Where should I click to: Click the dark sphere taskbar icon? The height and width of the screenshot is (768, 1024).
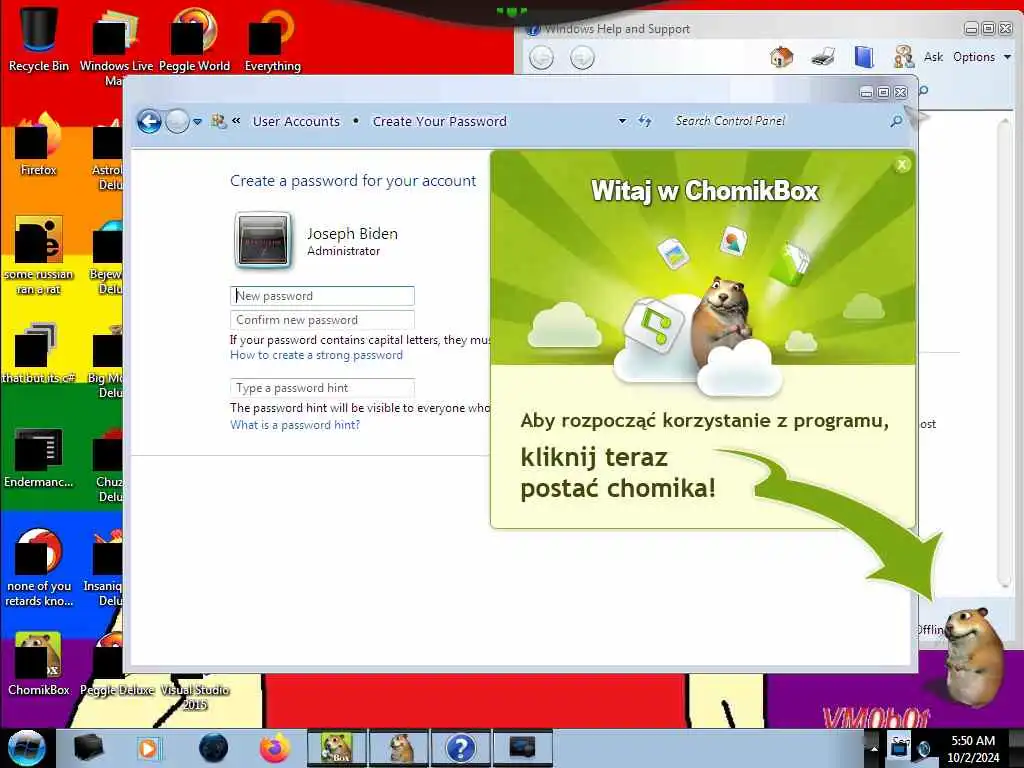pyautogui.click(x=214, y=748)
